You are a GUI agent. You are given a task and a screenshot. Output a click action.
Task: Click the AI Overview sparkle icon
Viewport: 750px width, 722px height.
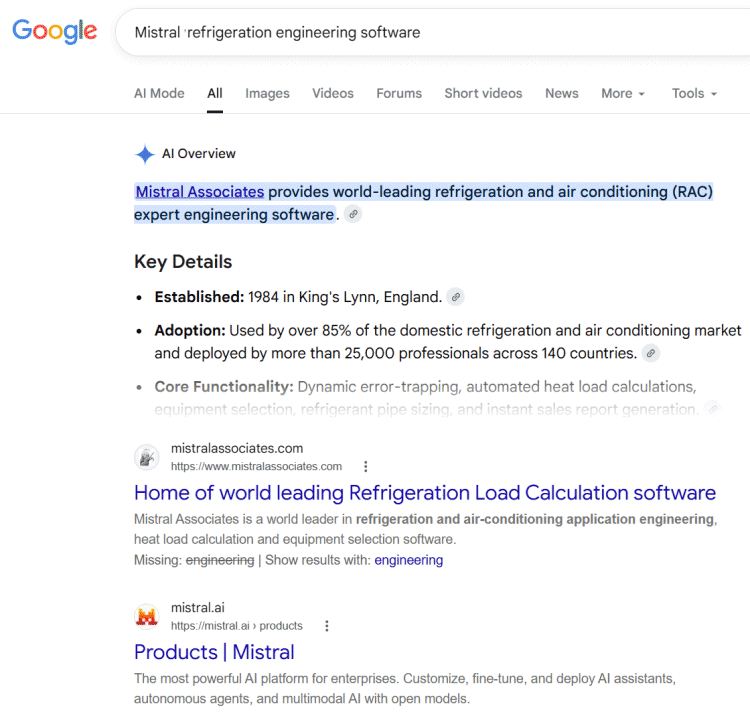pos(144,155)
